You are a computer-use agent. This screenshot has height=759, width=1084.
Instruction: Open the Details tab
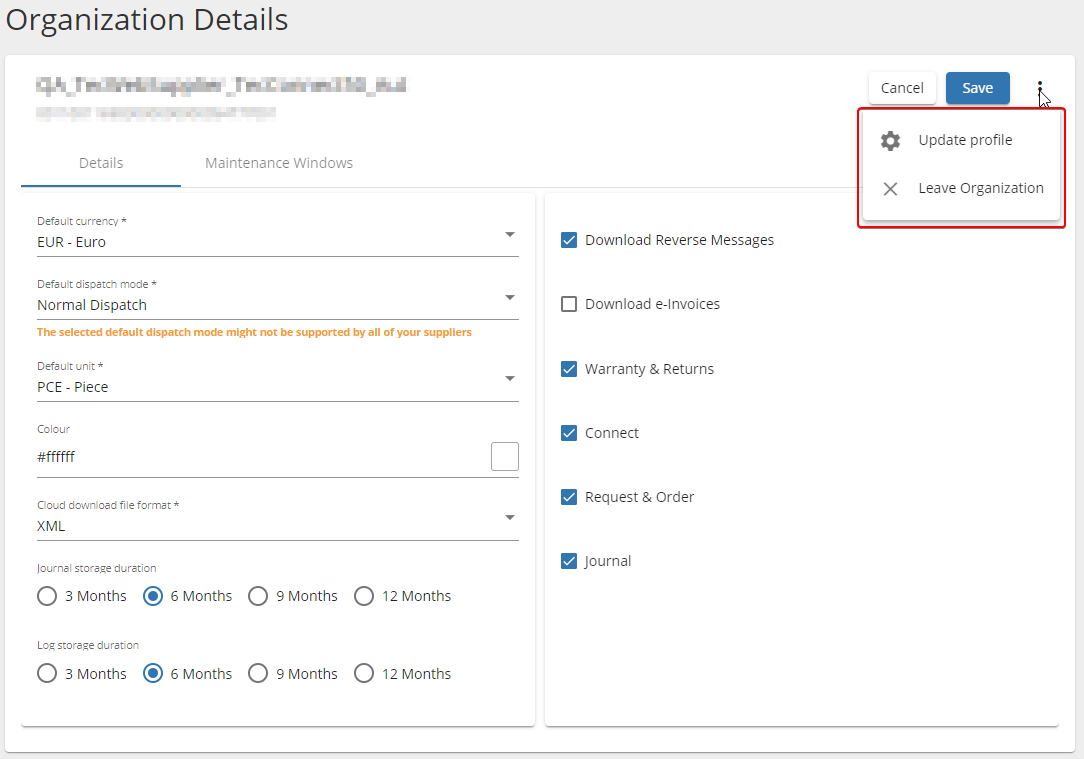click(100, 162)
